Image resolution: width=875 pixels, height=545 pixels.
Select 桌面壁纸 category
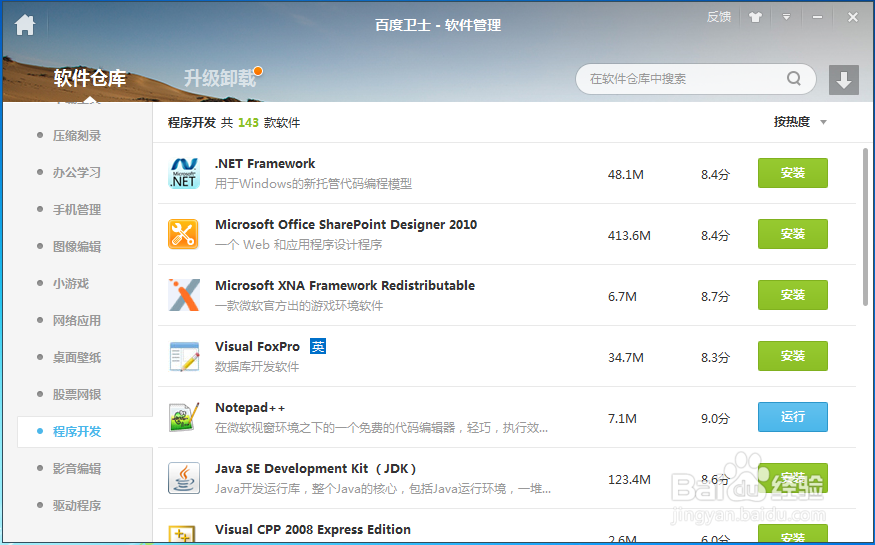77,358
